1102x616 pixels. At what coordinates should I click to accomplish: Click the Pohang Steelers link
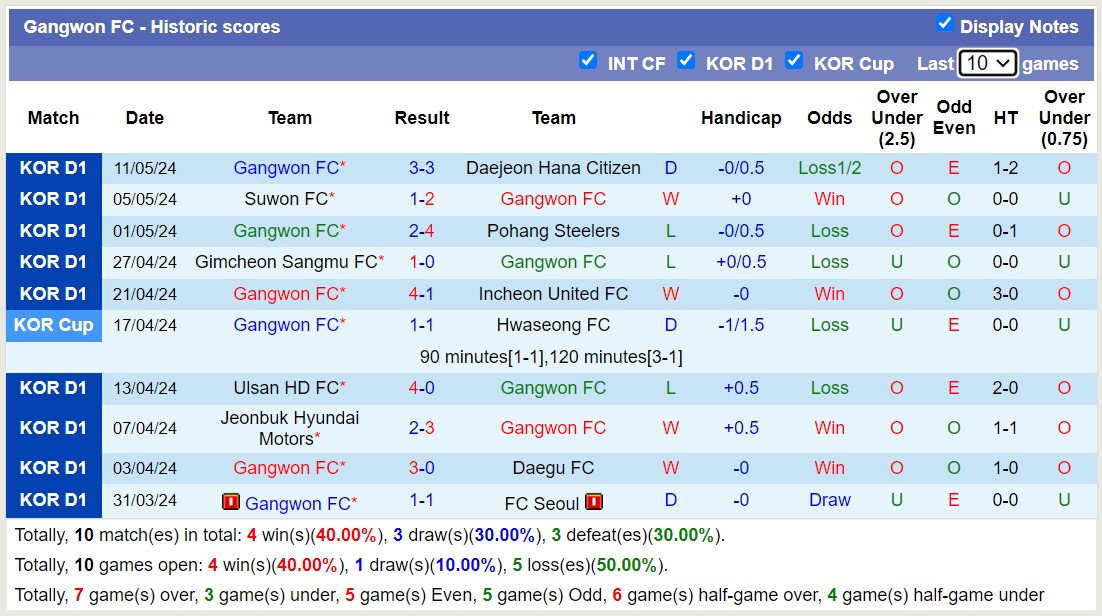(553, 230)
